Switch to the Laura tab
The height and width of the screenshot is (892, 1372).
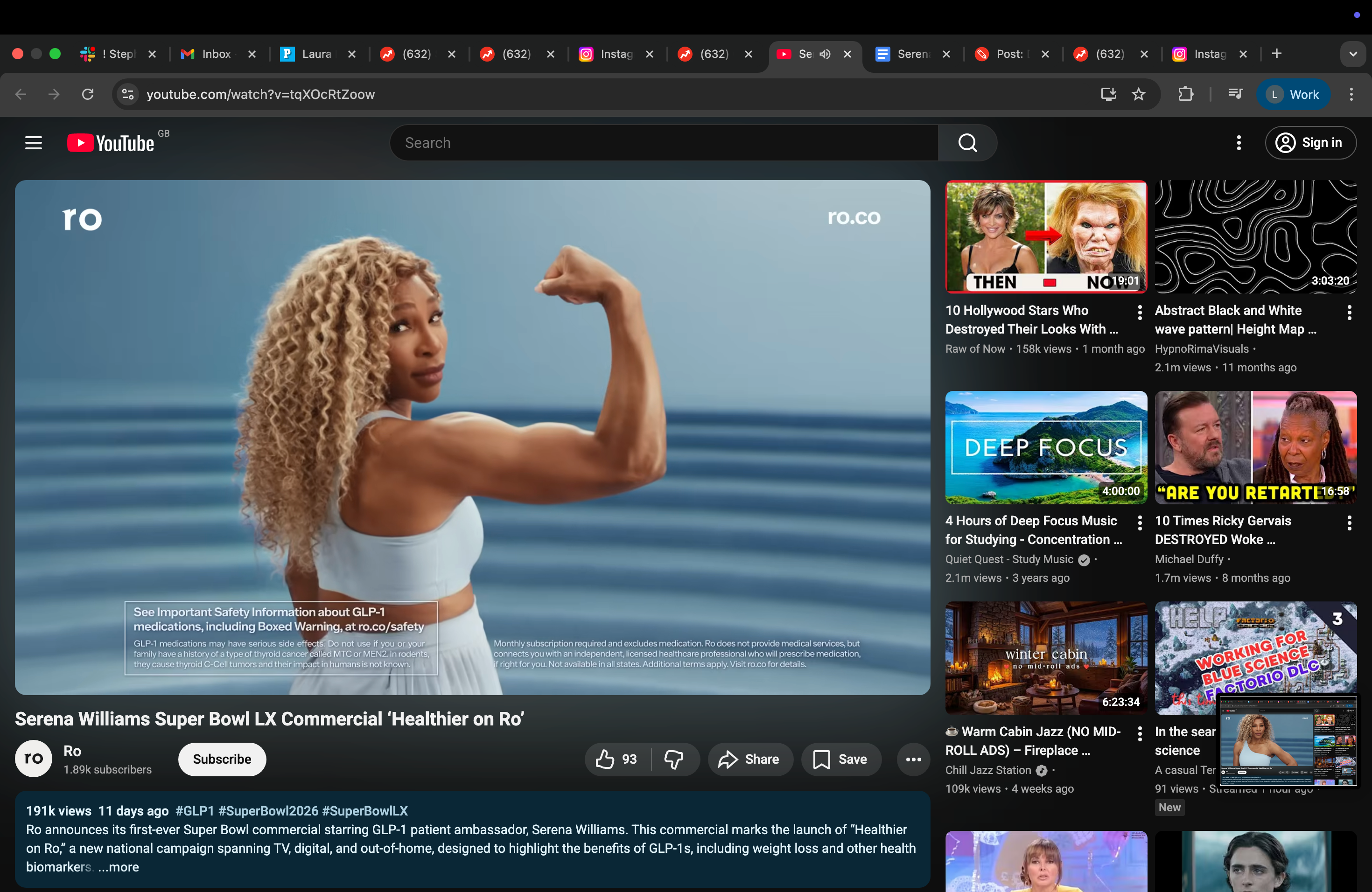coord(318,54)
